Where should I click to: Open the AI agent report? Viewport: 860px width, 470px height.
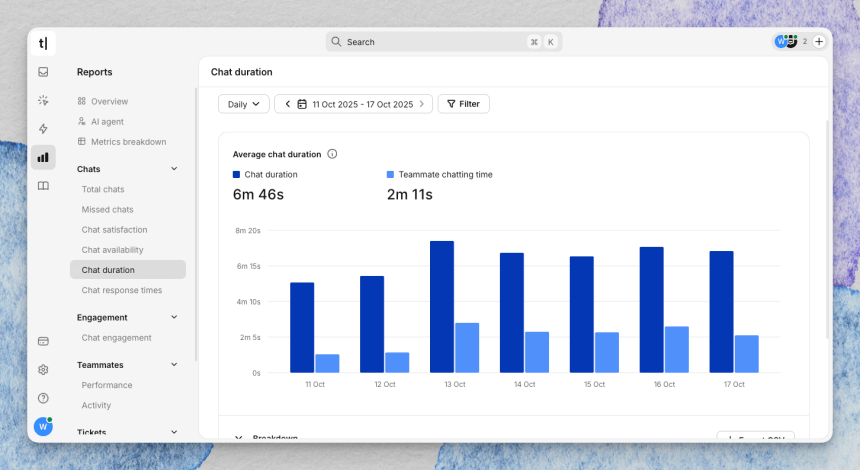coord(107,121)
